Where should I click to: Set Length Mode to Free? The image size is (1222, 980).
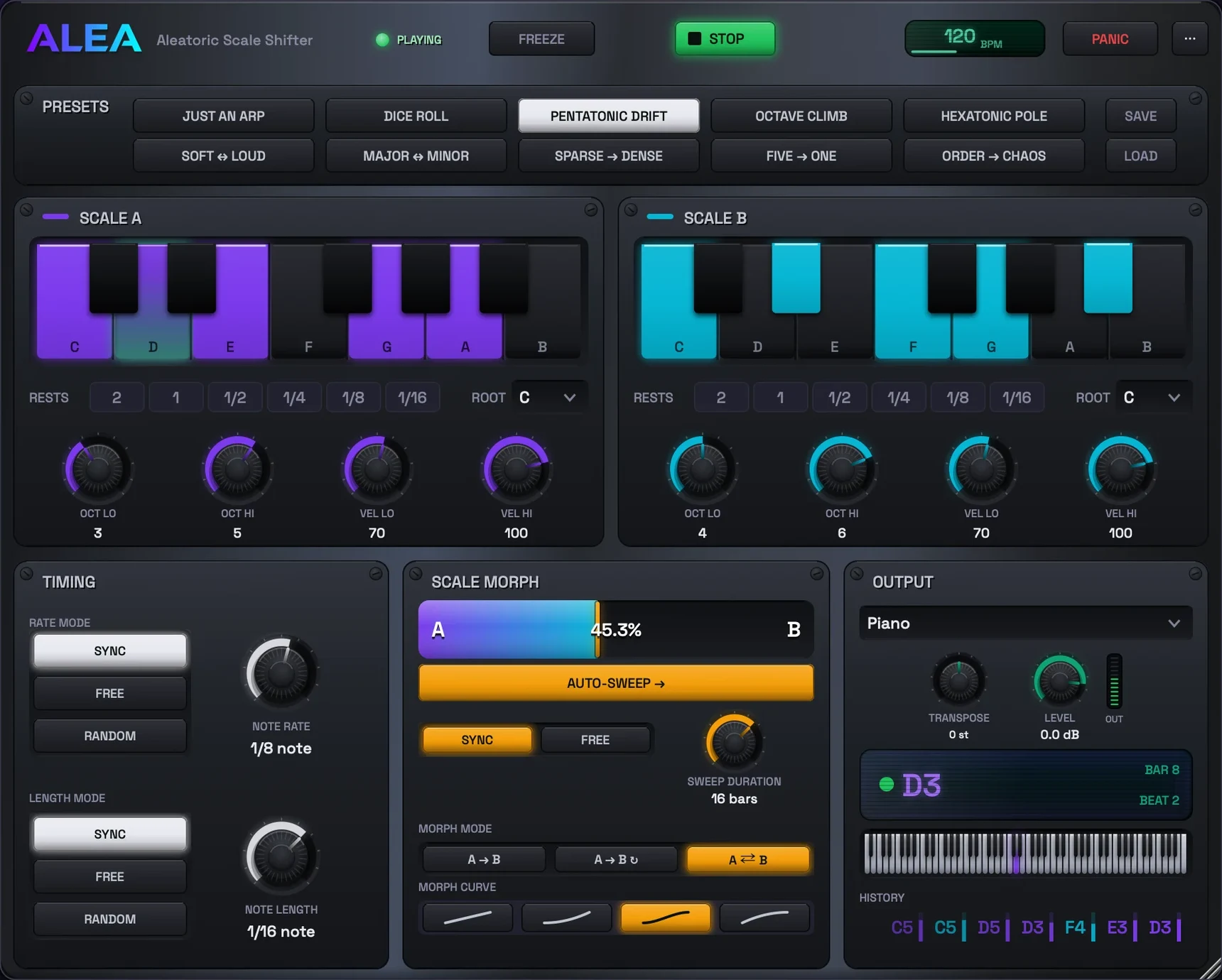(x=110, y=876)
